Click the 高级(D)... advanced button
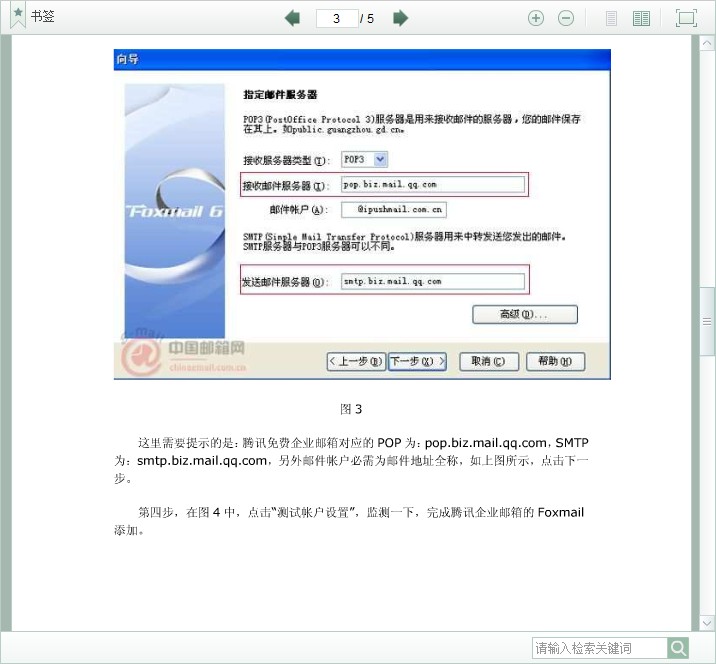716x664 pixels. (x=525, y=314)
